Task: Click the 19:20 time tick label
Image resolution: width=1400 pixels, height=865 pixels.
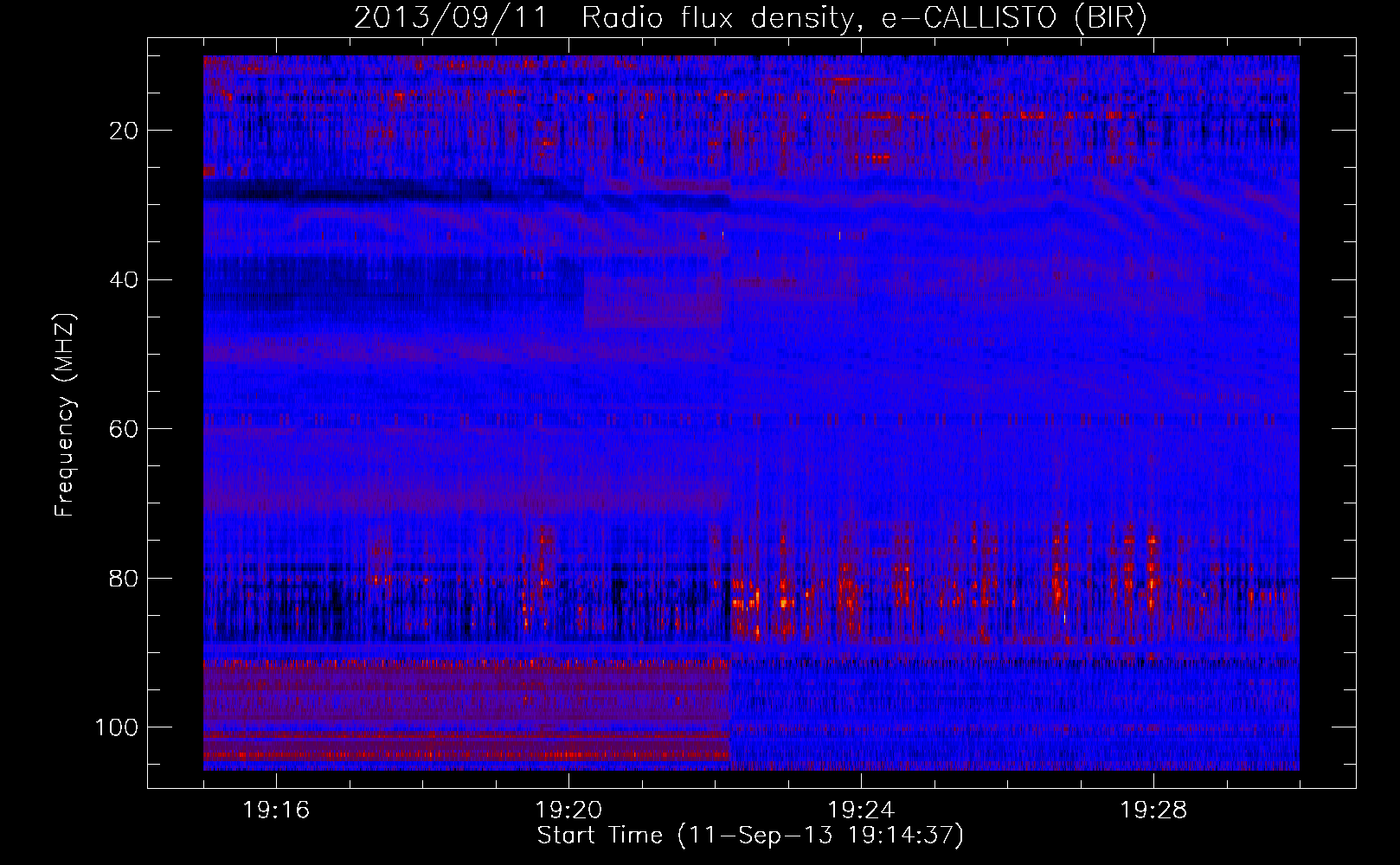Action: pos(568,811)
